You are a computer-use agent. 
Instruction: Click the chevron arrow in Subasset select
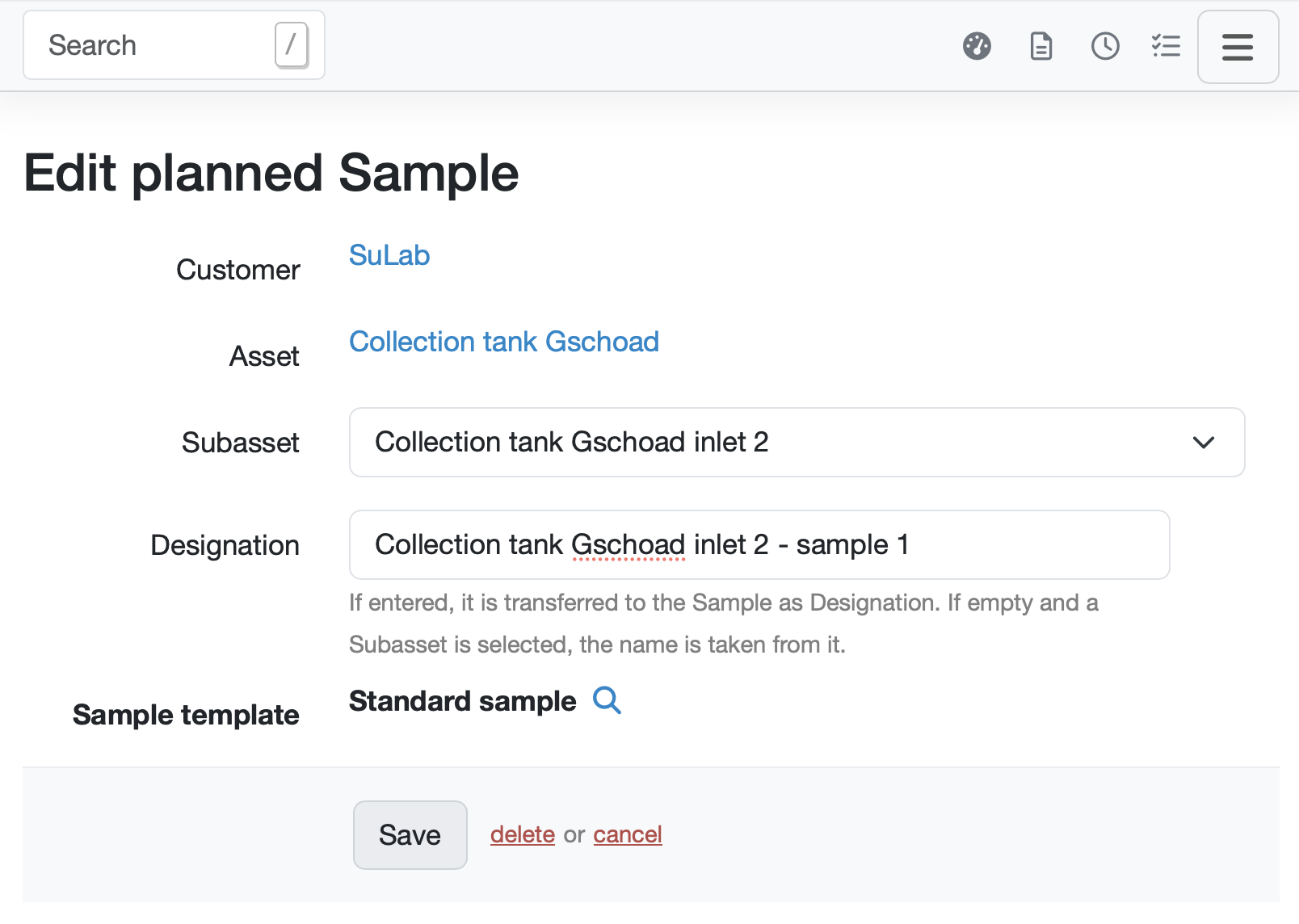[x=1204, y=443]
